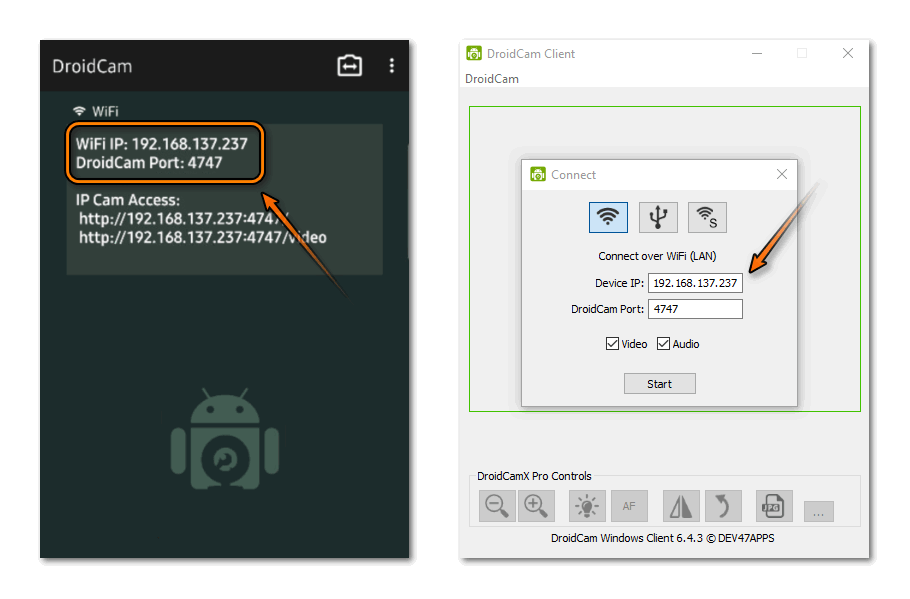This screenshot has width=910, height=599.
Task: Open the three-dot overflow menu in DroidCam app
Action: click(x=392, y=66)
